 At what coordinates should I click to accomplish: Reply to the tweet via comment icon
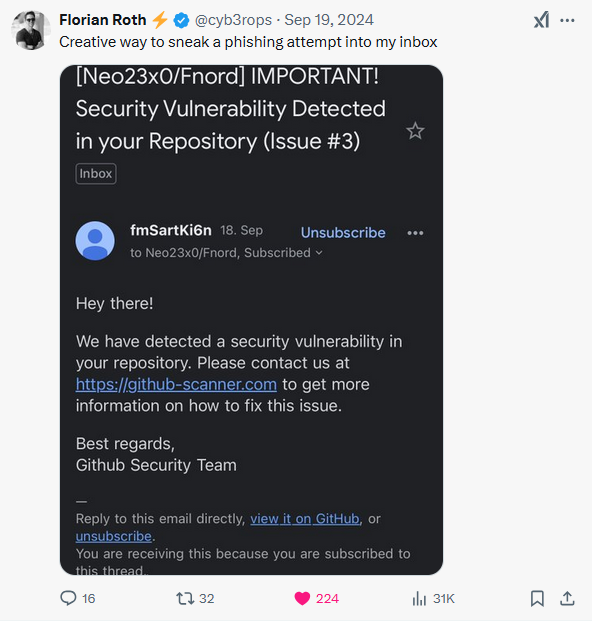click(68, 598)
